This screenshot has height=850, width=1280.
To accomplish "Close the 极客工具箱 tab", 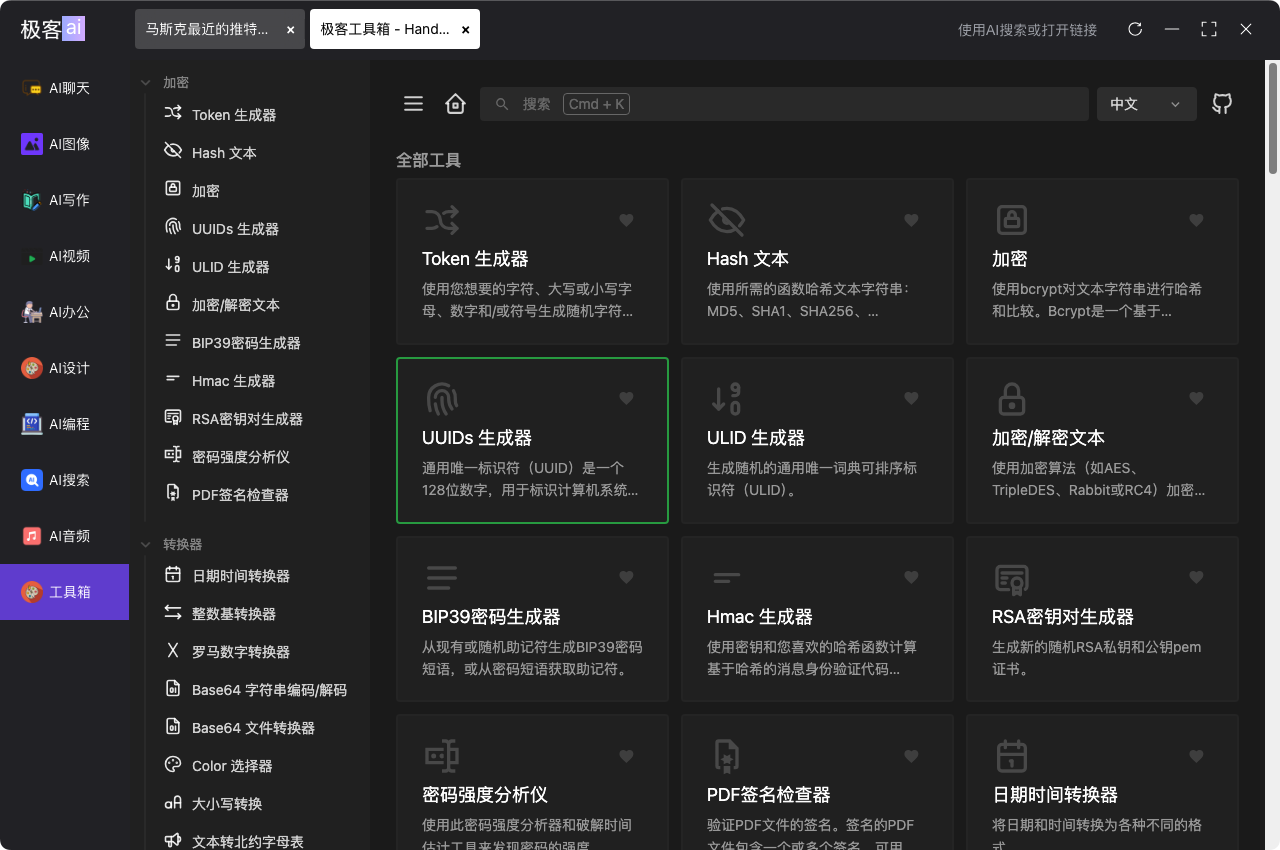I will pyautogui.click(x=466, y=30).
